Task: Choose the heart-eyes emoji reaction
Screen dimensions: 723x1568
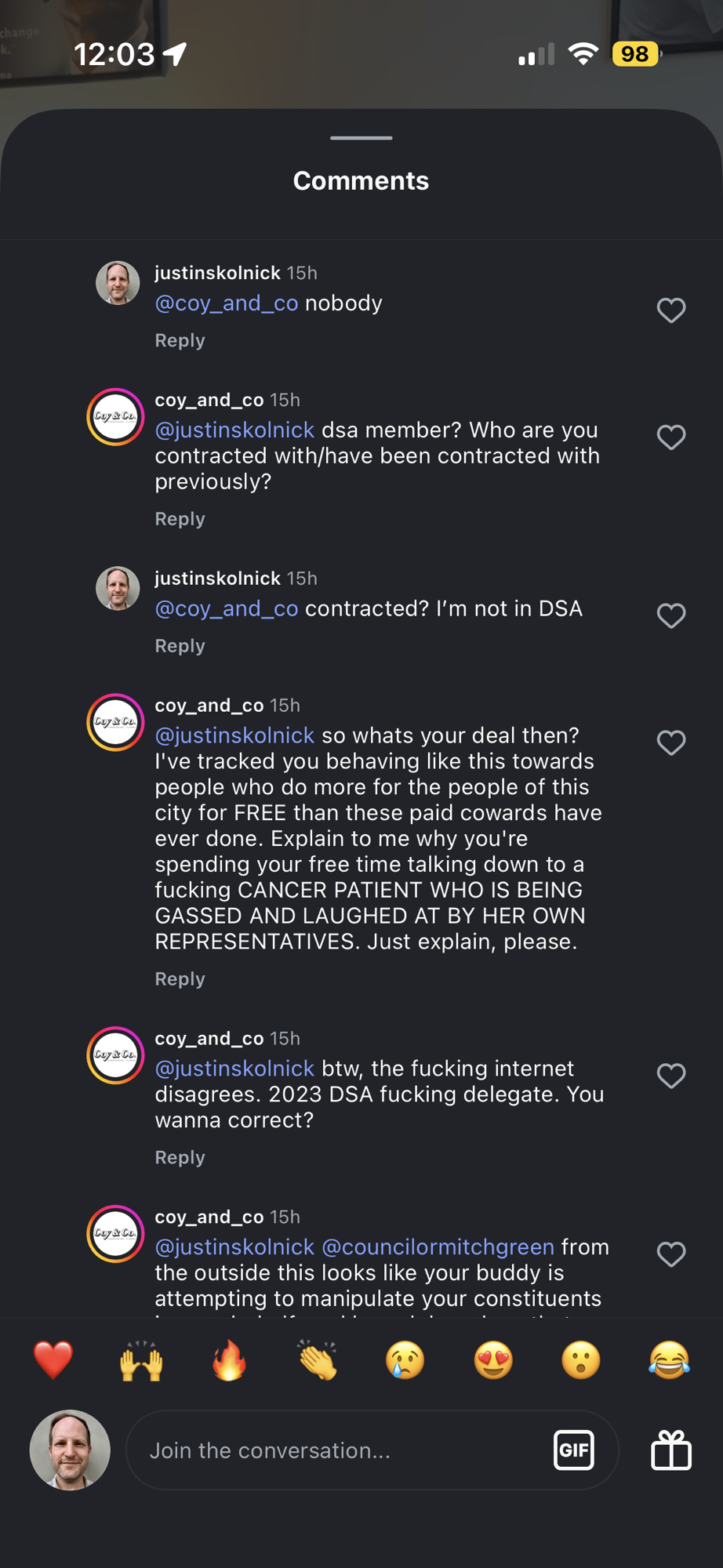Action: tap(493, 1359)
